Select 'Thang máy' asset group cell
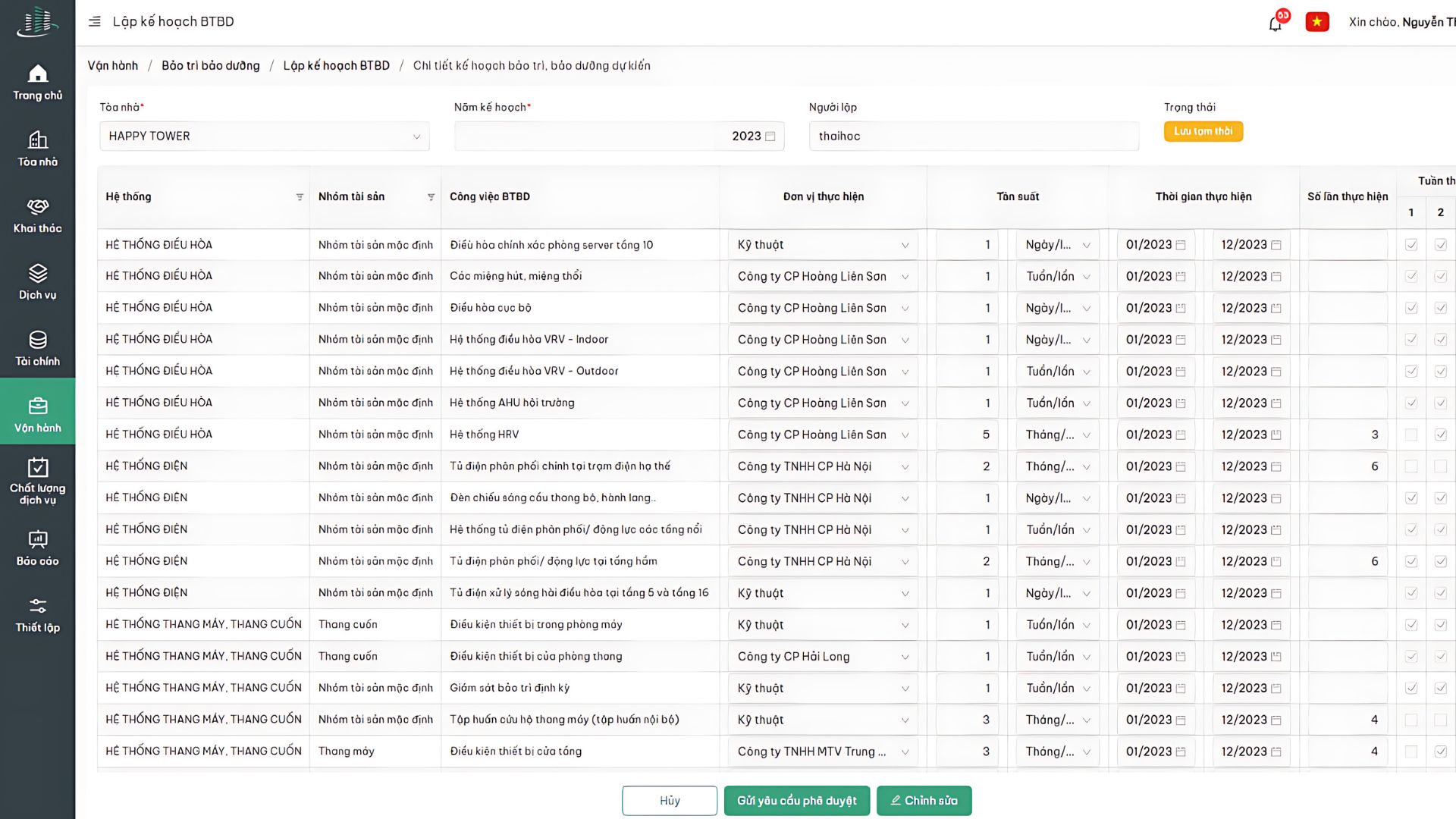Screen dimensions: 1456x819 pos(375,752)
